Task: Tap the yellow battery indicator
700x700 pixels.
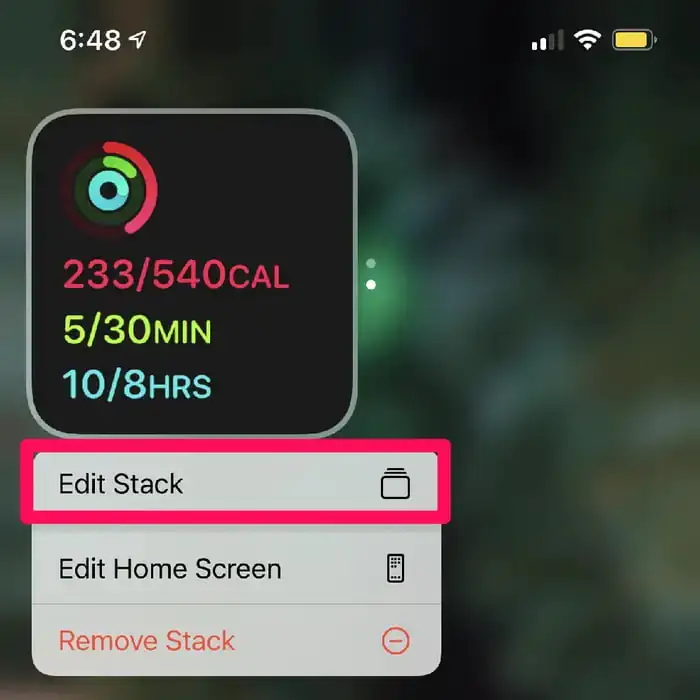Action: pyautogui.click(x=634, y=40)
